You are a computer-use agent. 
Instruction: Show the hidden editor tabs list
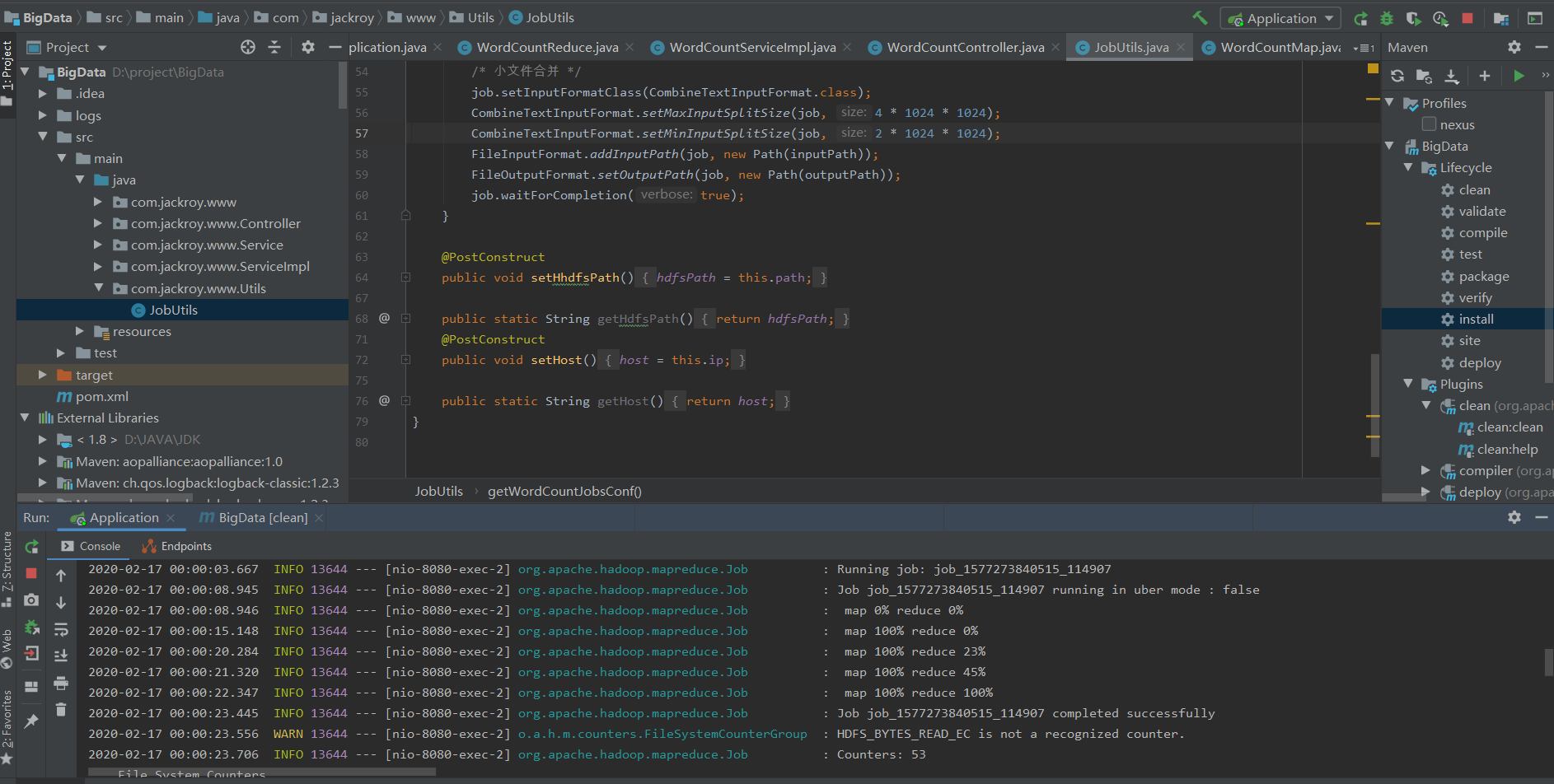pos(1363,48)
